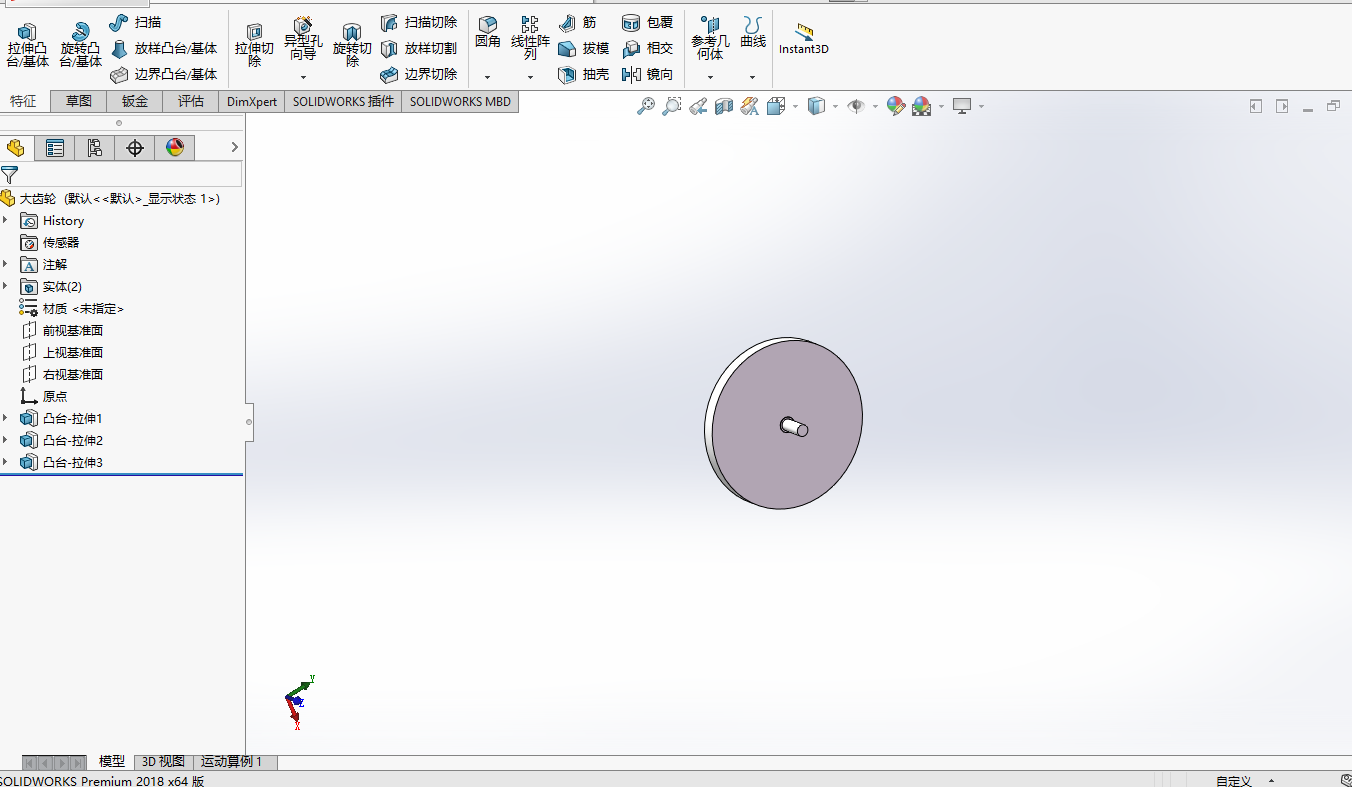Expand the History tree node
This screenshot has width=1352, height=787.
click(x=6, y=221)
